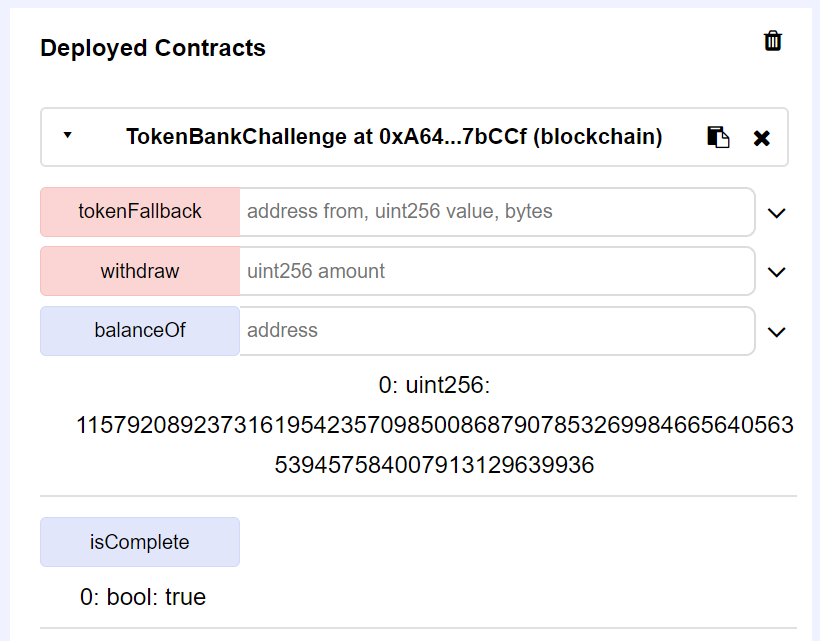This screenshot has height=641, width=820.
Task: Call the balanceOf getter
Action: 139,331
